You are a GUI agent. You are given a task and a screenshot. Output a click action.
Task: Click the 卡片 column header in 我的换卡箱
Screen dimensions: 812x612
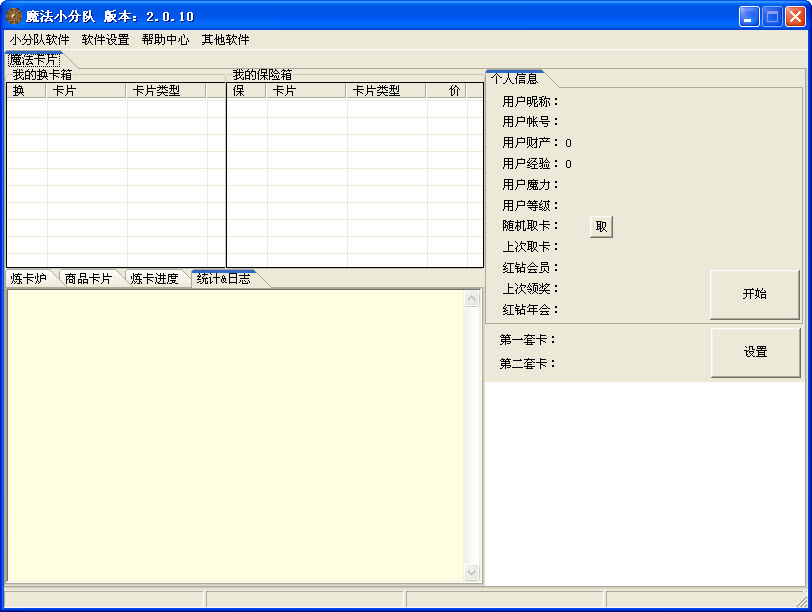coord(86,91)
